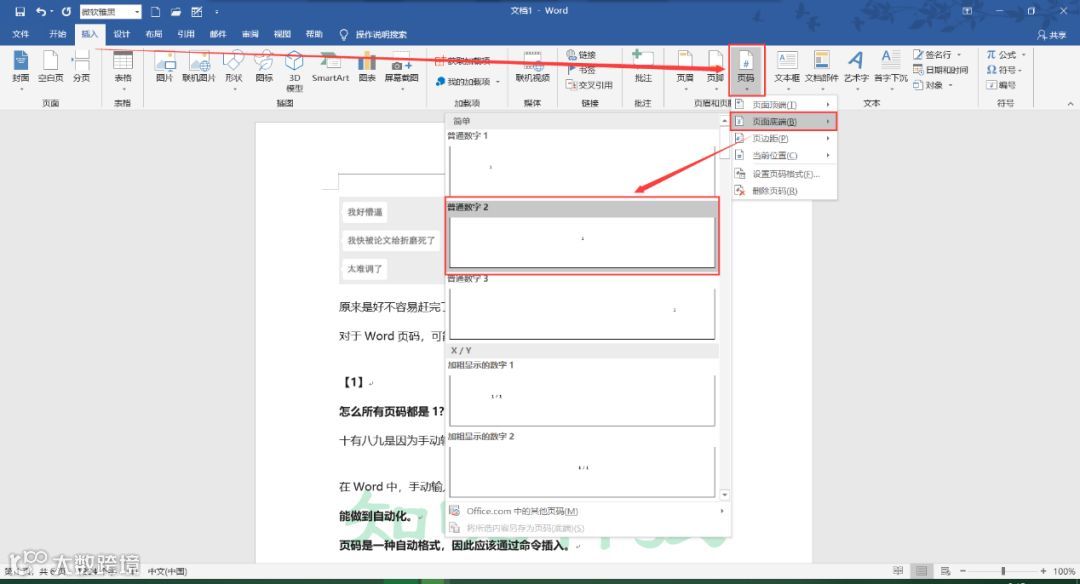
Task: Click the Online Pictures (联机图片) icon
Action: (x=198, y=67)
